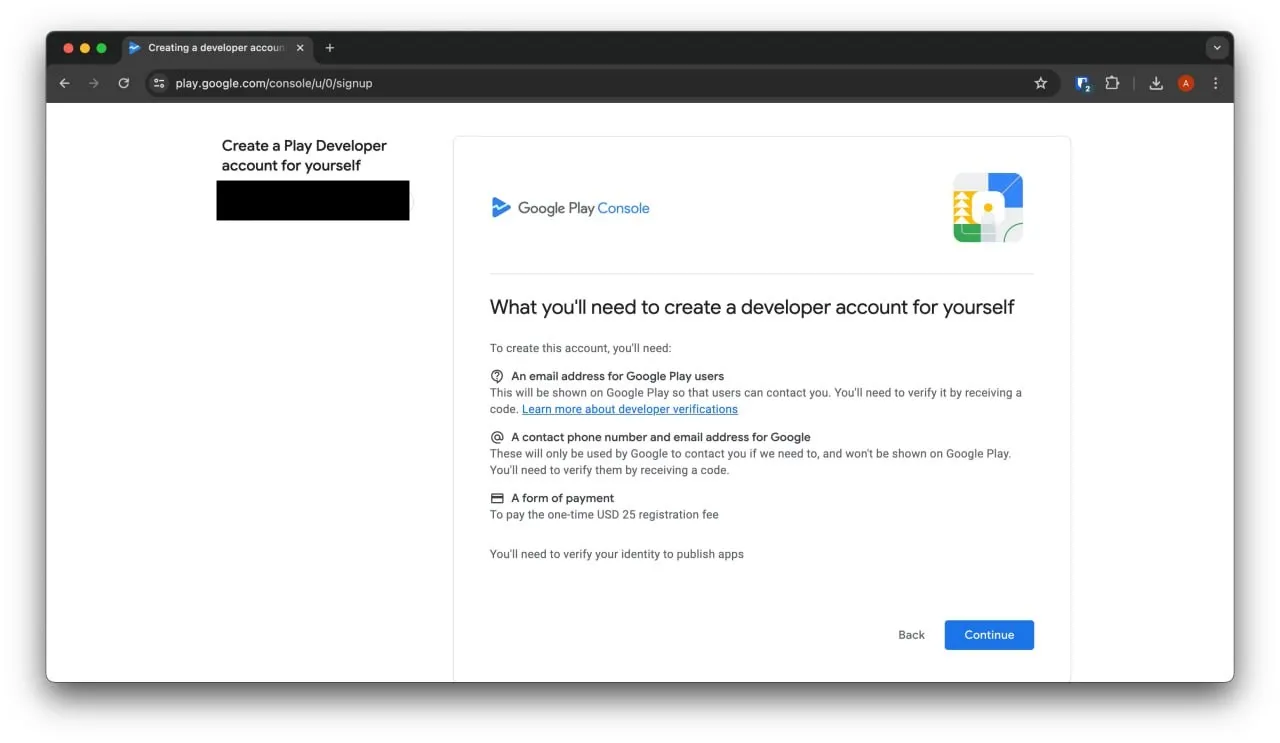
Task: Click the one-time USD 25 registration fee text
Action: click(x=604, y=515)
